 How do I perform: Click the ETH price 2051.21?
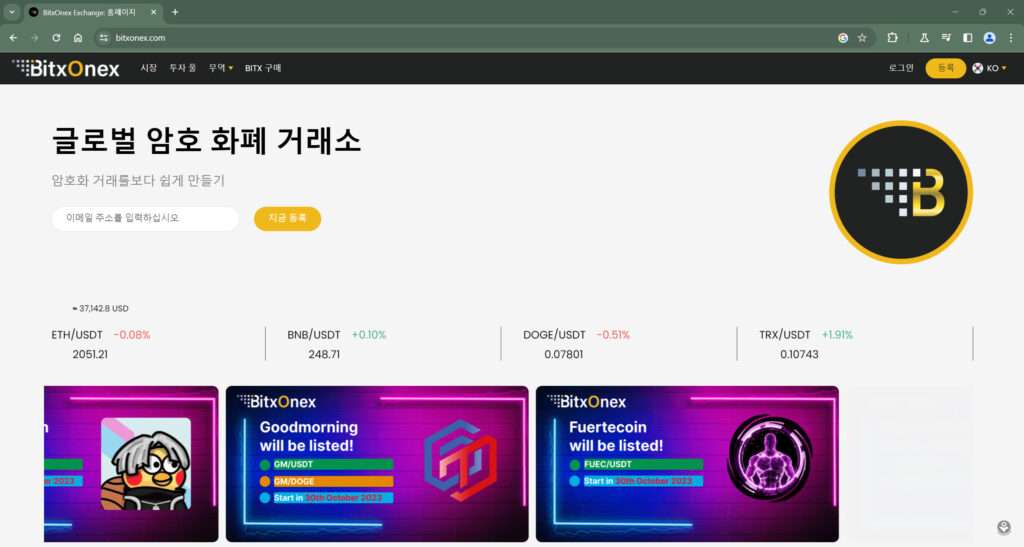[x=90, y=354]
